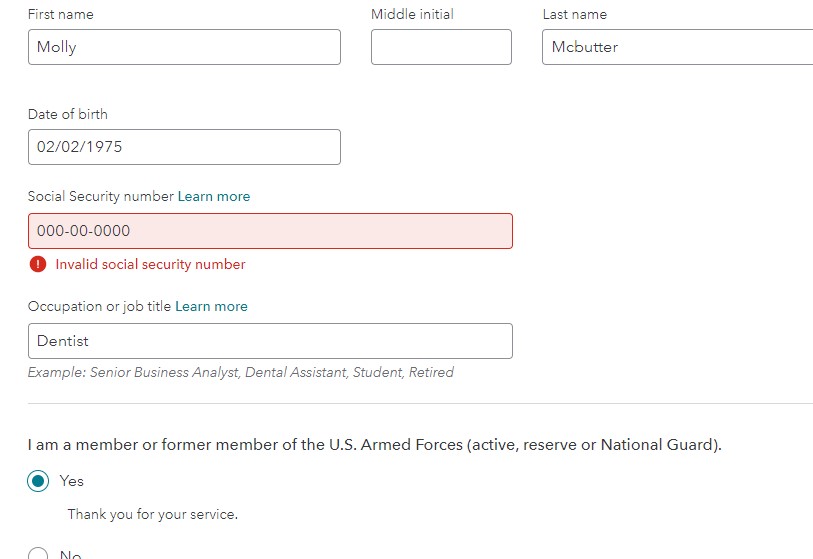The image size is (813, 559).
Task: Click the Last name label
Action: coord(574,14)
